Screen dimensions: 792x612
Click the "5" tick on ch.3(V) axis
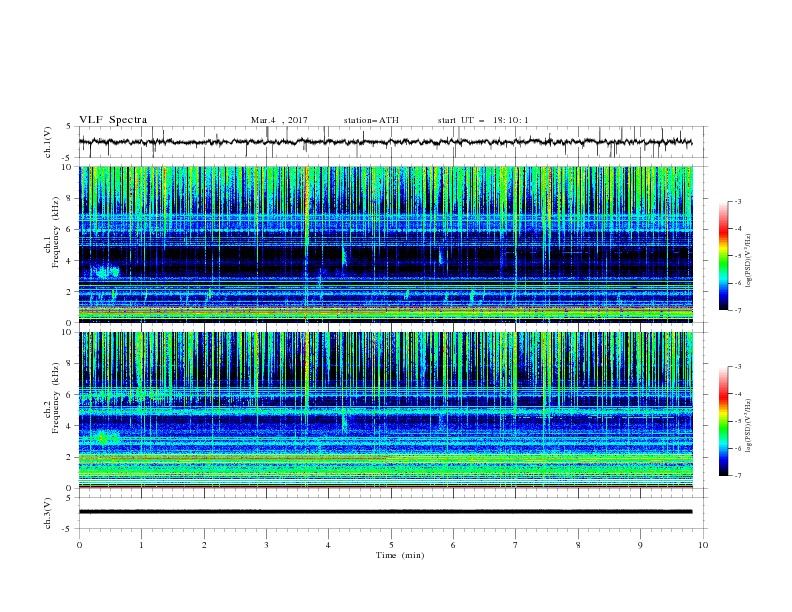(x=69, y=498)
